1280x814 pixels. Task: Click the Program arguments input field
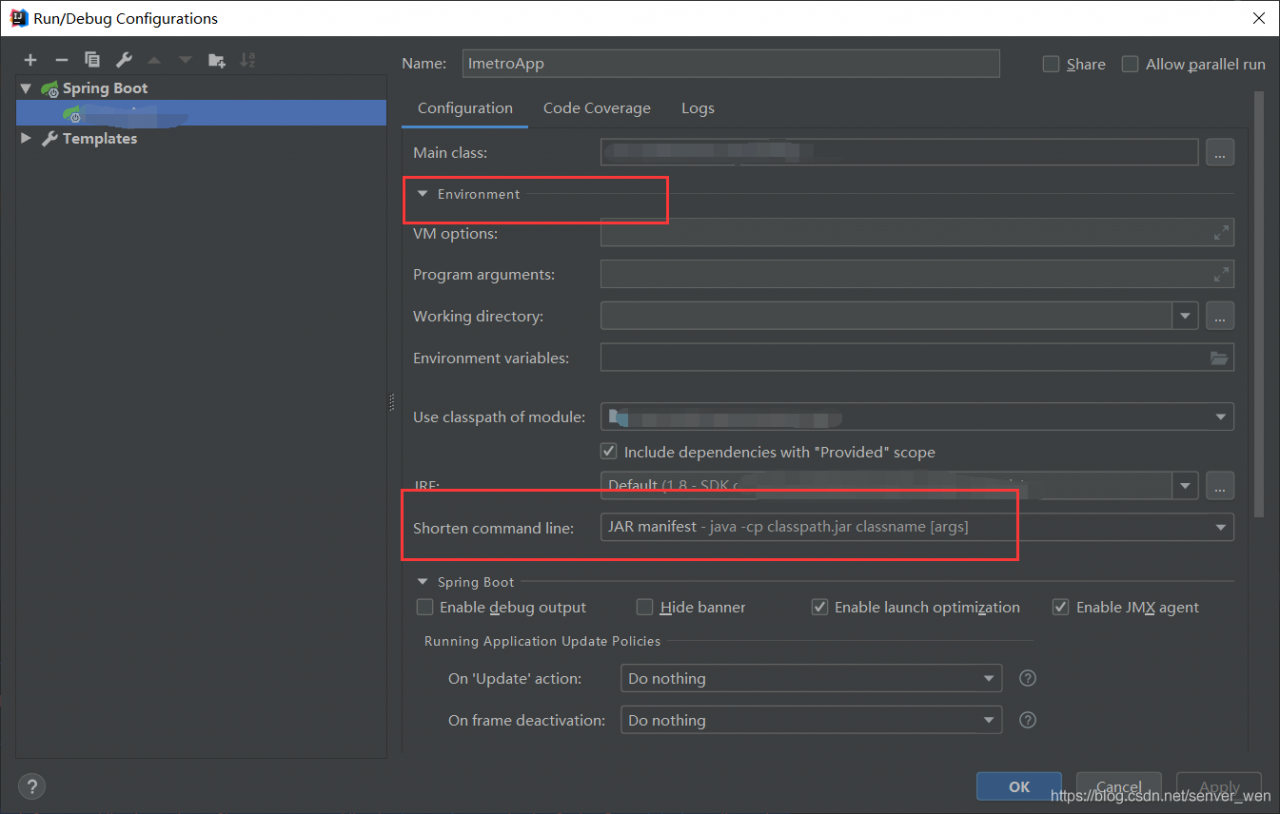917,274
